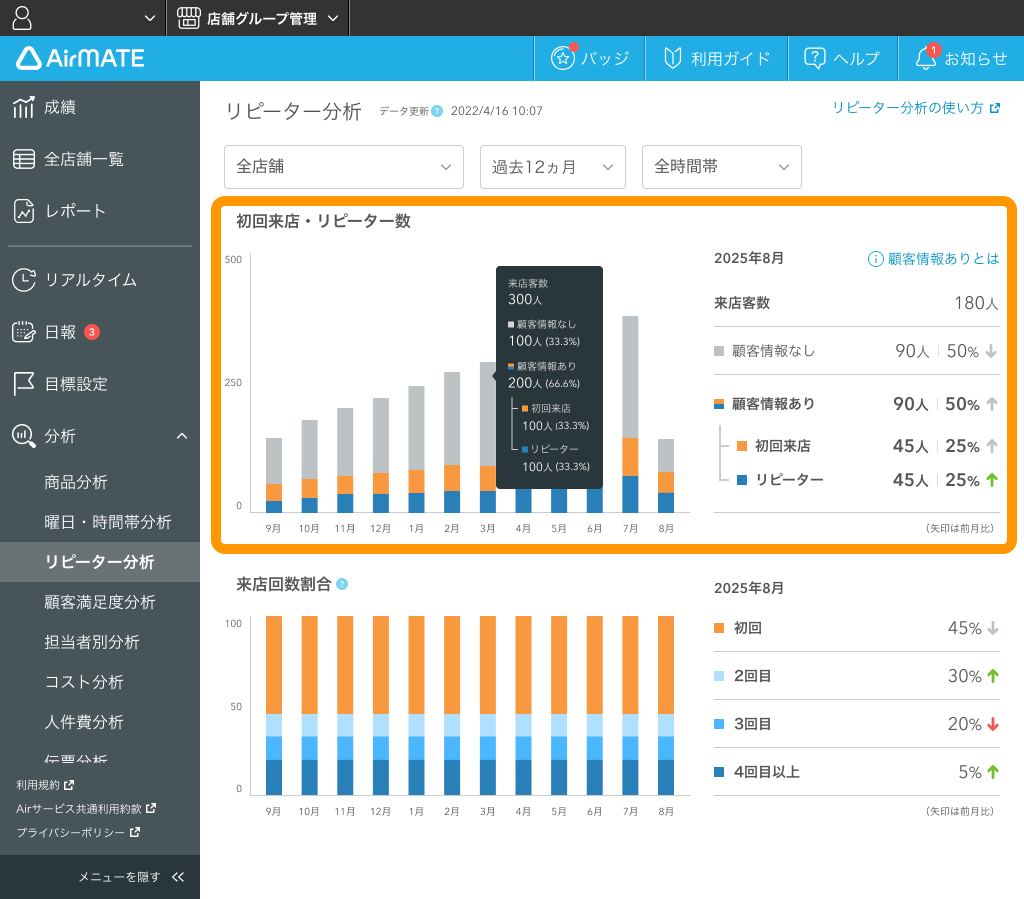
Task: Open the 全店舗 store dropdown
Action: tap(344, 167)
